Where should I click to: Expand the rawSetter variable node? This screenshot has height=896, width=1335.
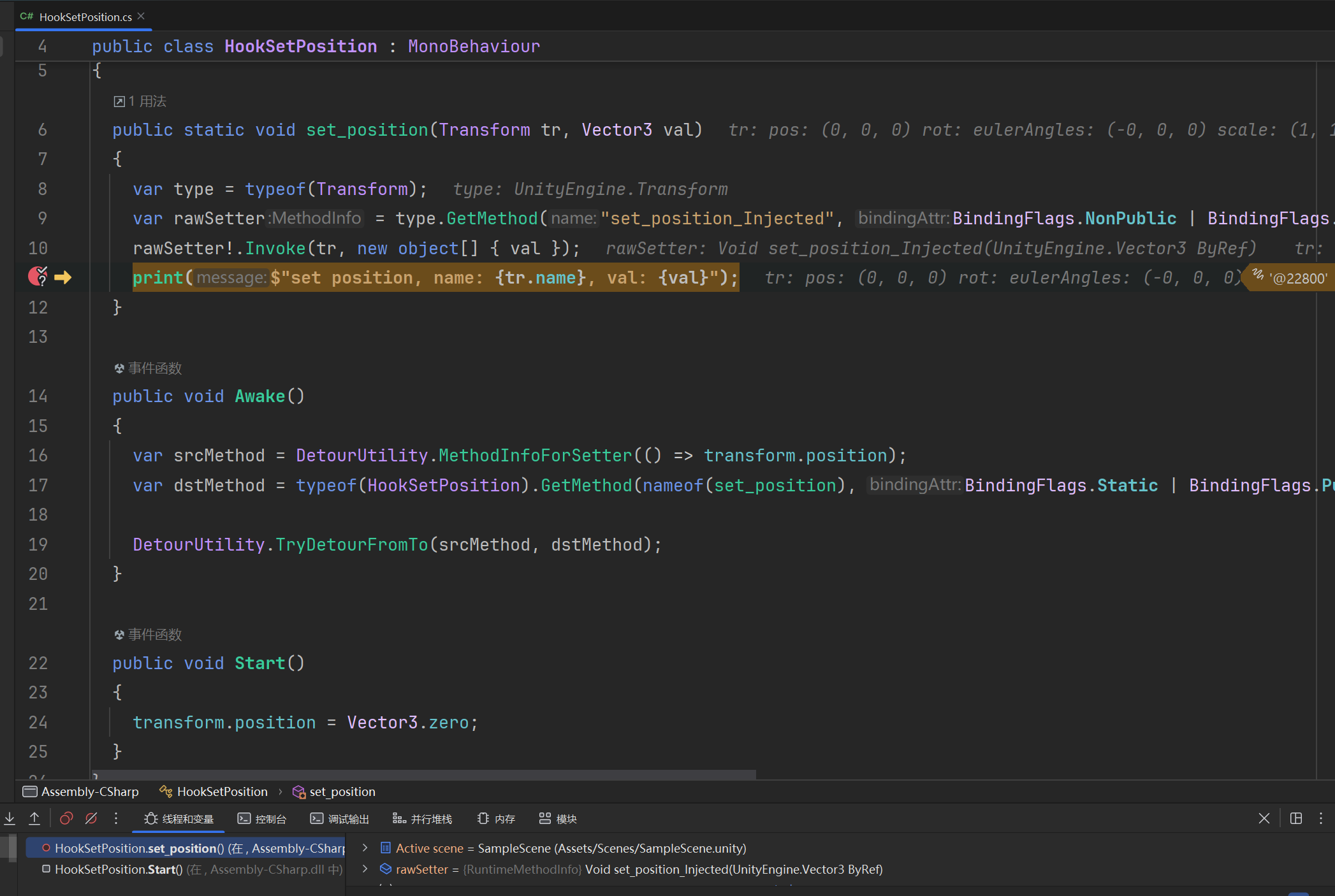[365, 869]
